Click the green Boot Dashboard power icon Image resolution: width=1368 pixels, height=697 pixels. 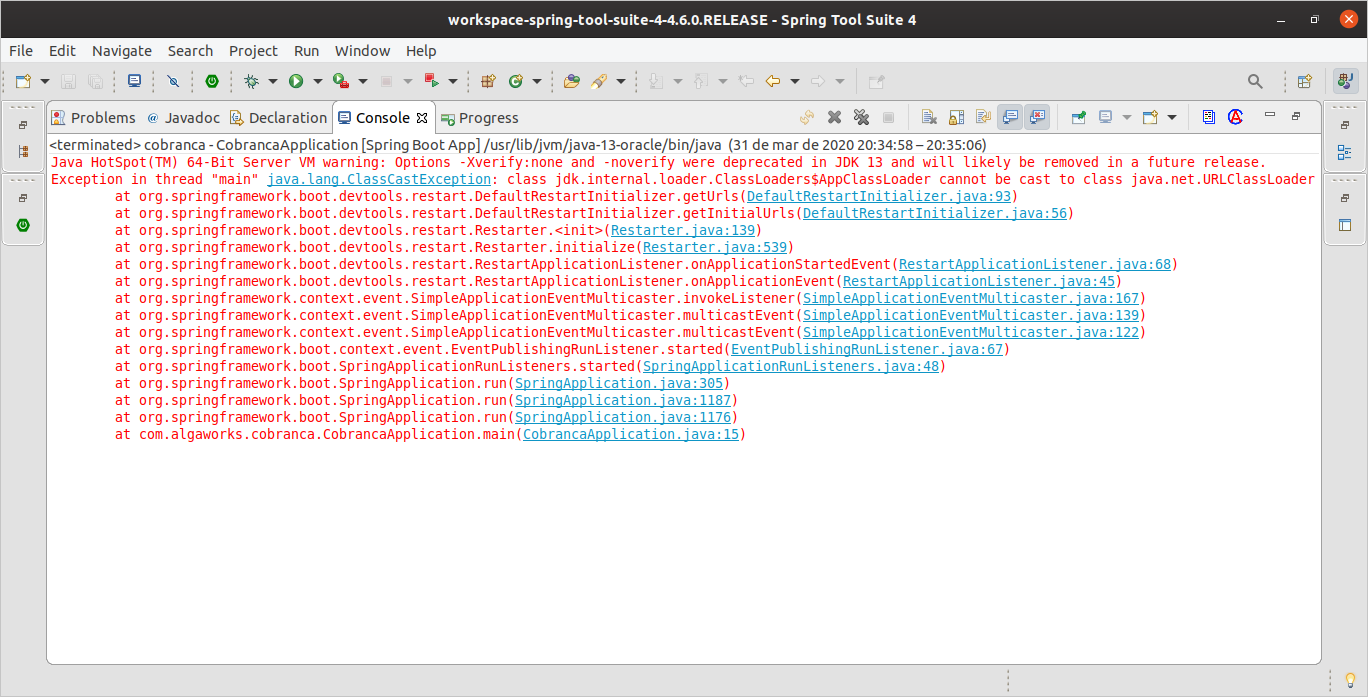pos(212,81)
